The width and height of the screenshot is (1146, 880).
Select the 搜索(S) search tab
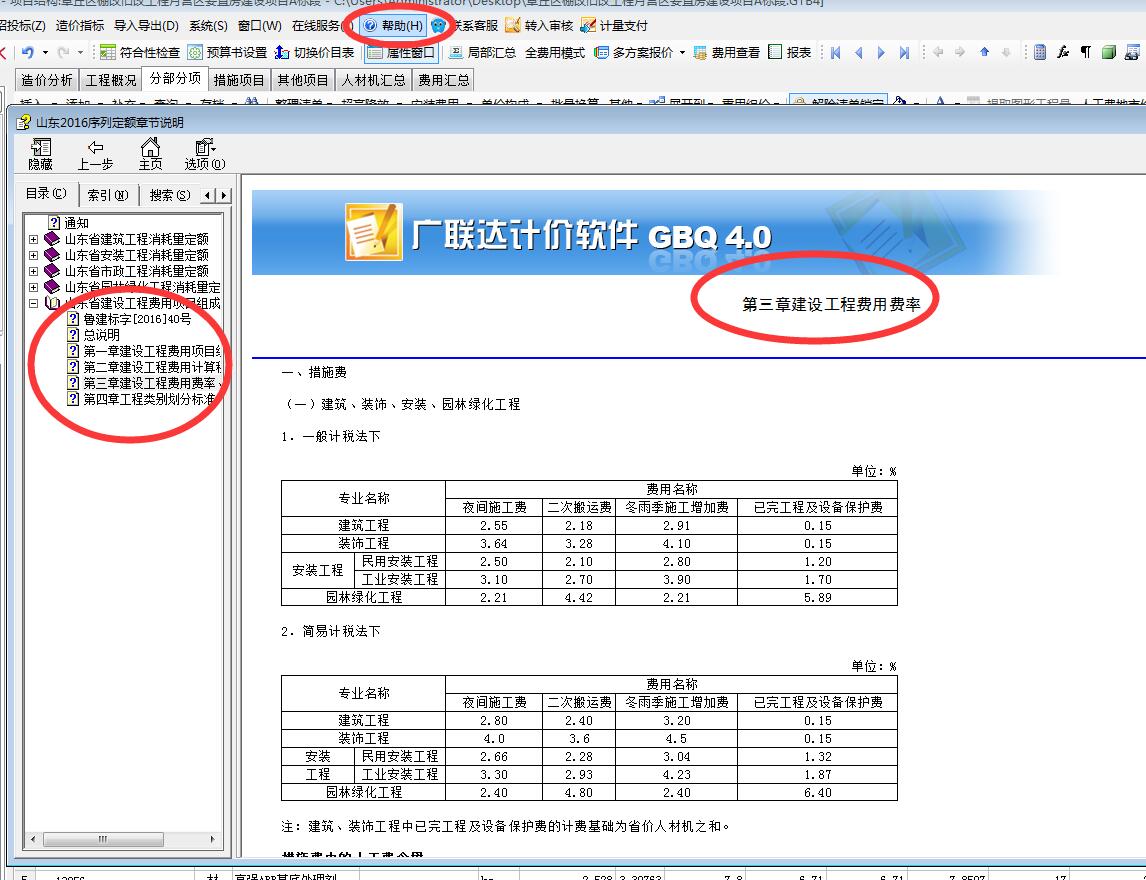[170, 195]
